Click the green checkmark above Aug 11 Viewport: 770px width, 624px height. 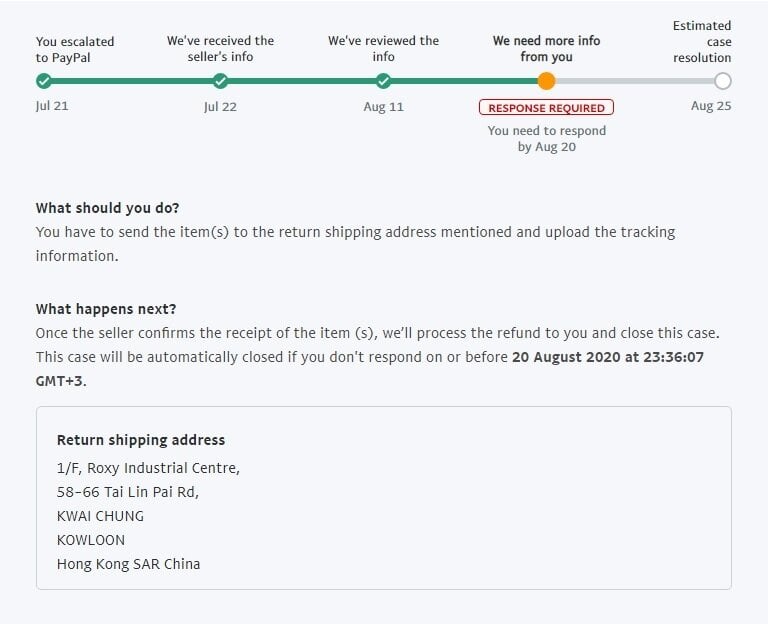point(383,81)
